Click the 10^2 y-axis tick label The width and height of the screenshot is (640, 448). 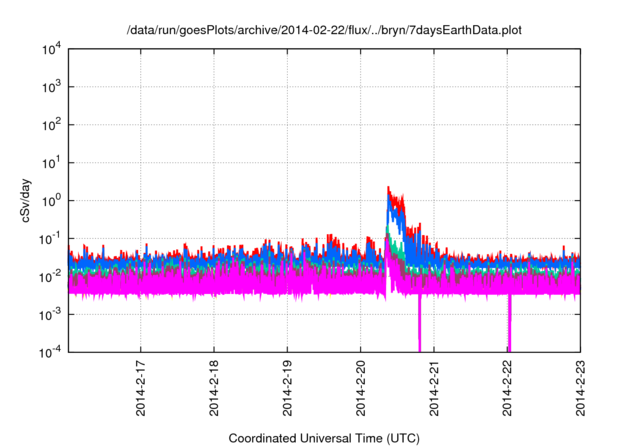click(52, 125)
